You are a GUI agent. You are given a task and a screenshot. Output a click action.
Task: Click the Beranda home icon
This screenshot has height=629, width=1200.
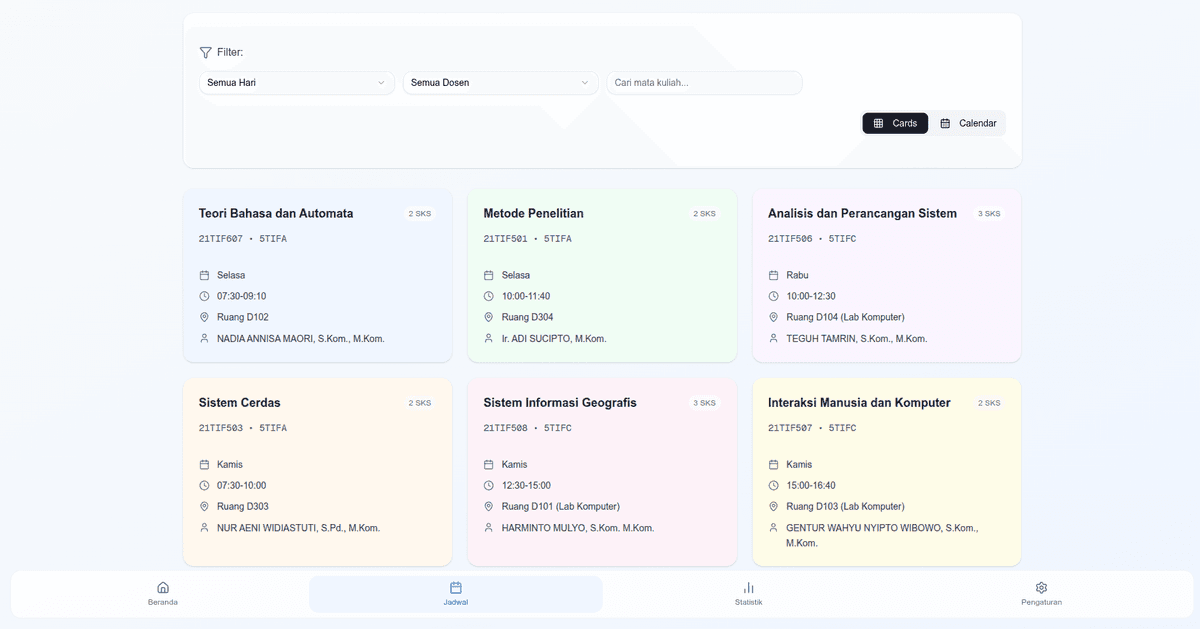[x=163, y=588]
